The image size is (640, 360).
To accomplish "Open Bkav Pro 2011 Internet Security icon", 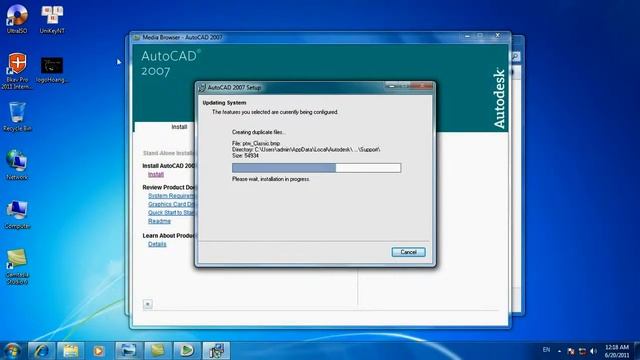I will click(17, 71).
